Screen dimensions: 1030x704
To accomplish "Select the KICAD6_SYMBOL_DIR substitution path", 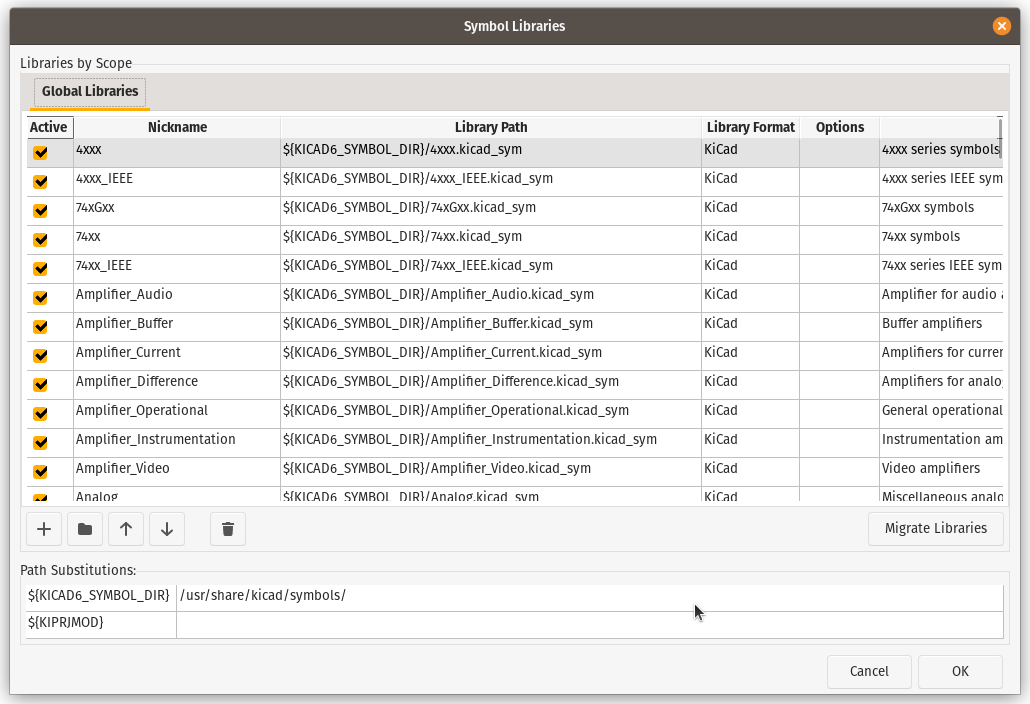I will click(x=590, y=595).
